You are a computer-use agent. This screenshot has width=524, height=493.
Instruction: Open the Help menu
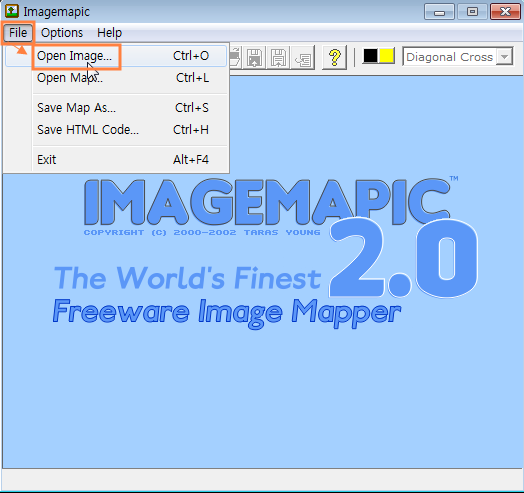[x=110, y=33]
